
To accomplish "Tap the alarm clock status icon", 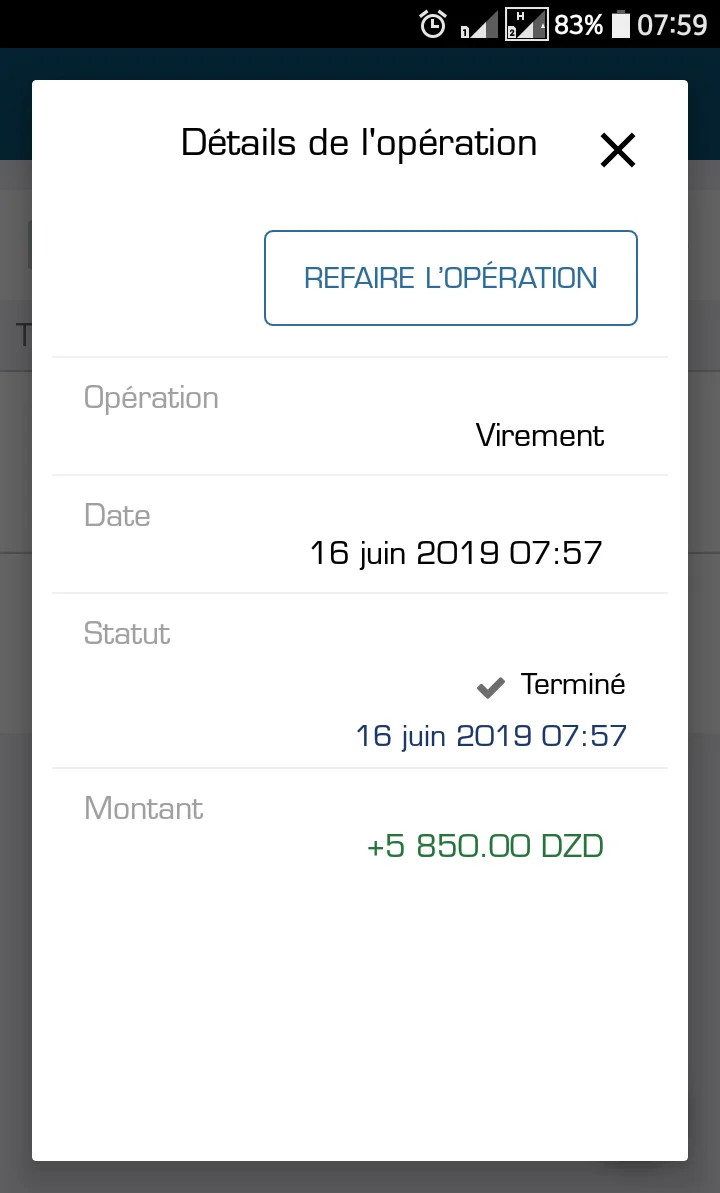I will [433, 24].
